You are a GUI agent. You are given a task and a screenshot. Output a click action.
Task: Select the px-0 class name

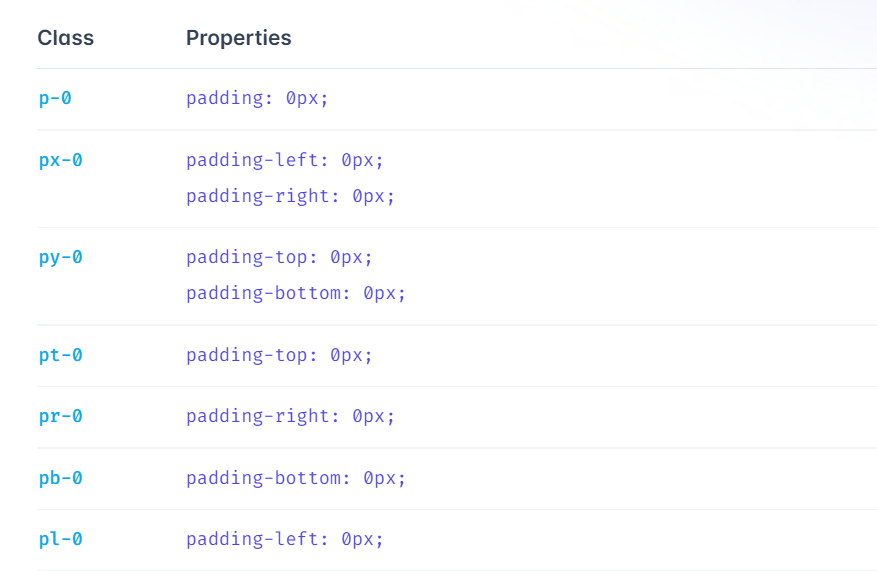point(60,161)
